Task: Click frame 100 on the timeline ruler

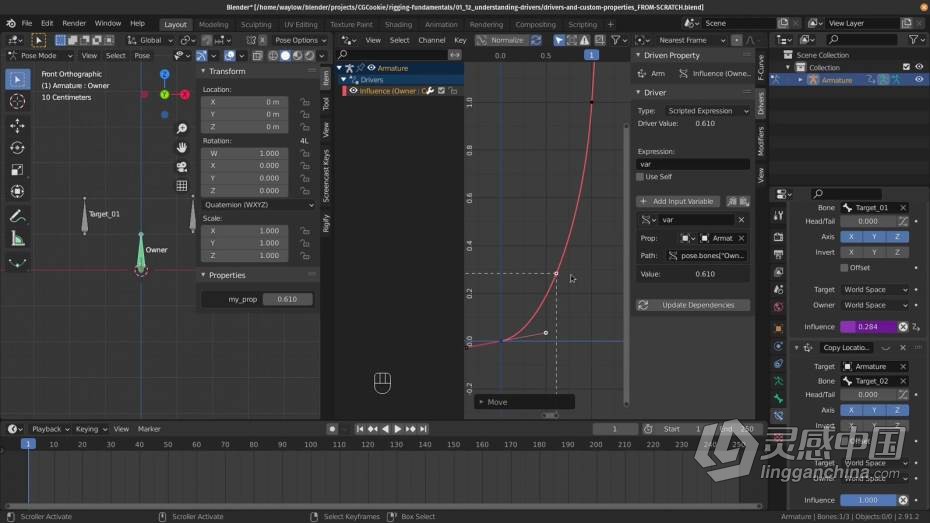Action: pos(310,444)
